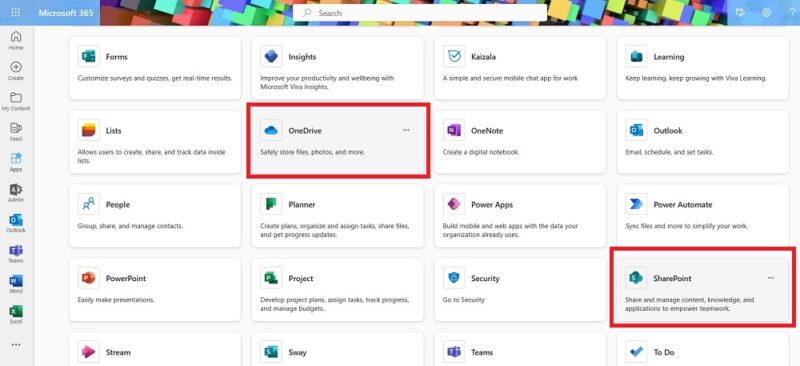800x366 pixels.
Task: Click 'A simple and secure mobile chat' text
Action: [x=510, y=79]
